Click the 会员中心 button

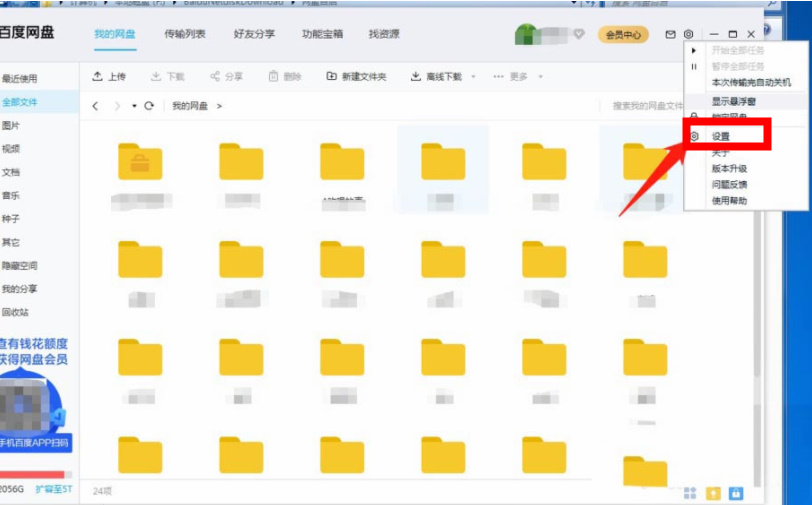tap(623, 35)
